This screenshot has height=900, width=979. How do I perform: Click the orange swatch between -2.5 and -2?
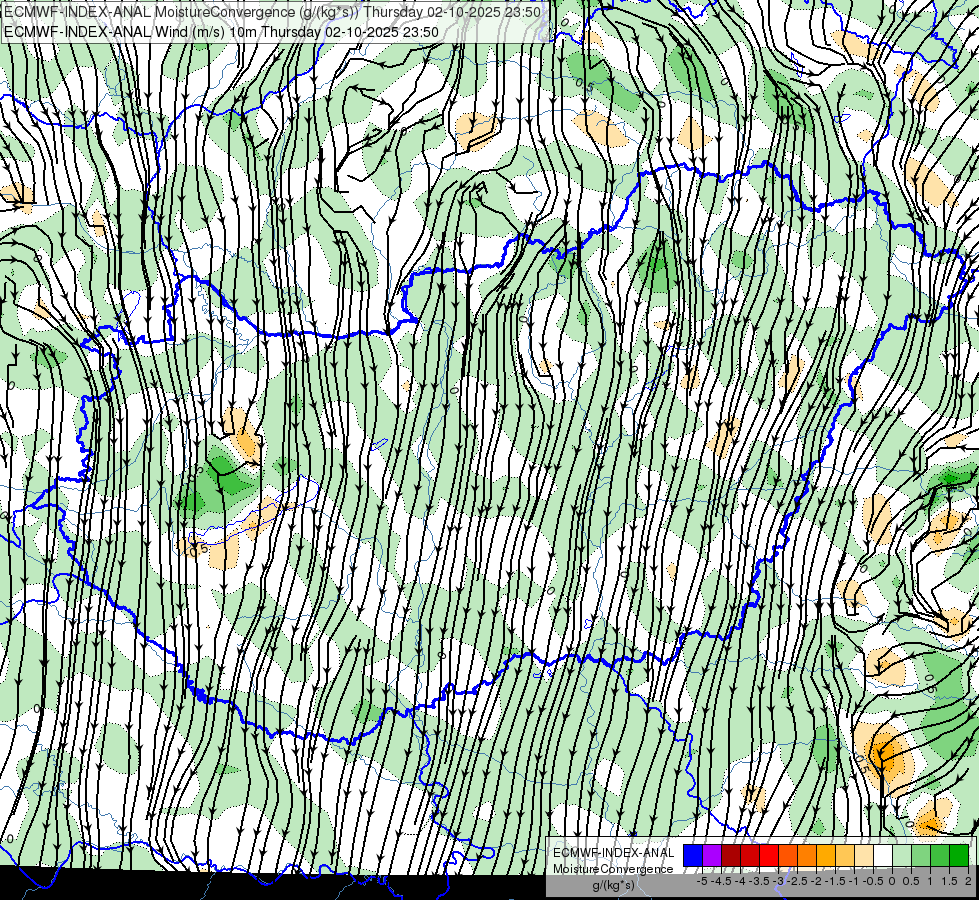tap(807, 856)
